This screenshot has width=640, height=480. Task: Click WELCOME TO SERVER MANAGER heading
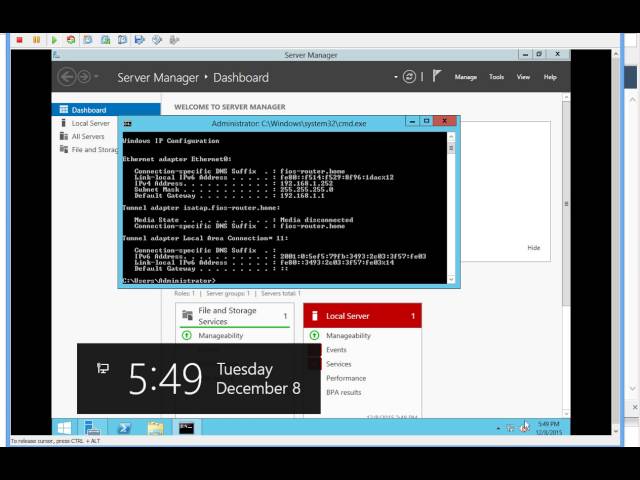click(x=230, y=107)
